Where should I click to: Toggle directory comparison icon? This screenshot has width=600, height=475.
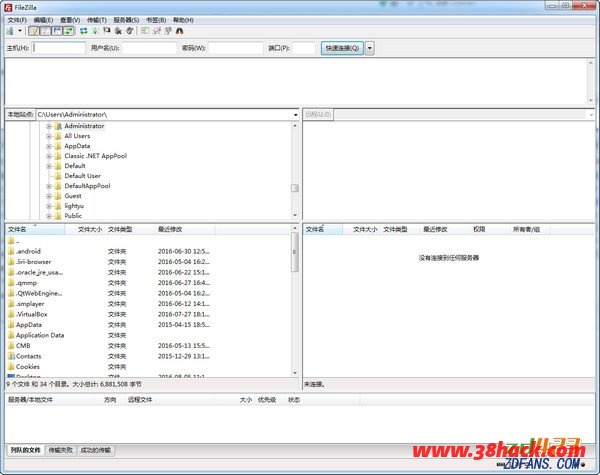[157, 31]
